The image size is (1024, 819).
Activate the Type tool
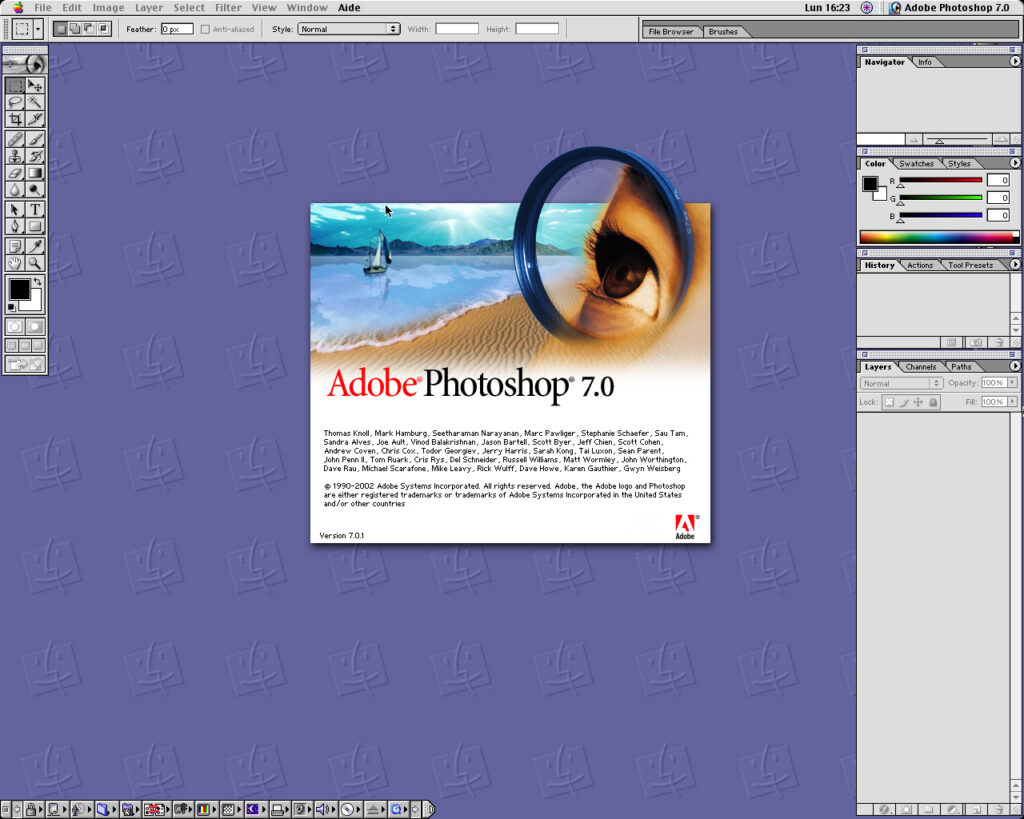click(35, 210)
